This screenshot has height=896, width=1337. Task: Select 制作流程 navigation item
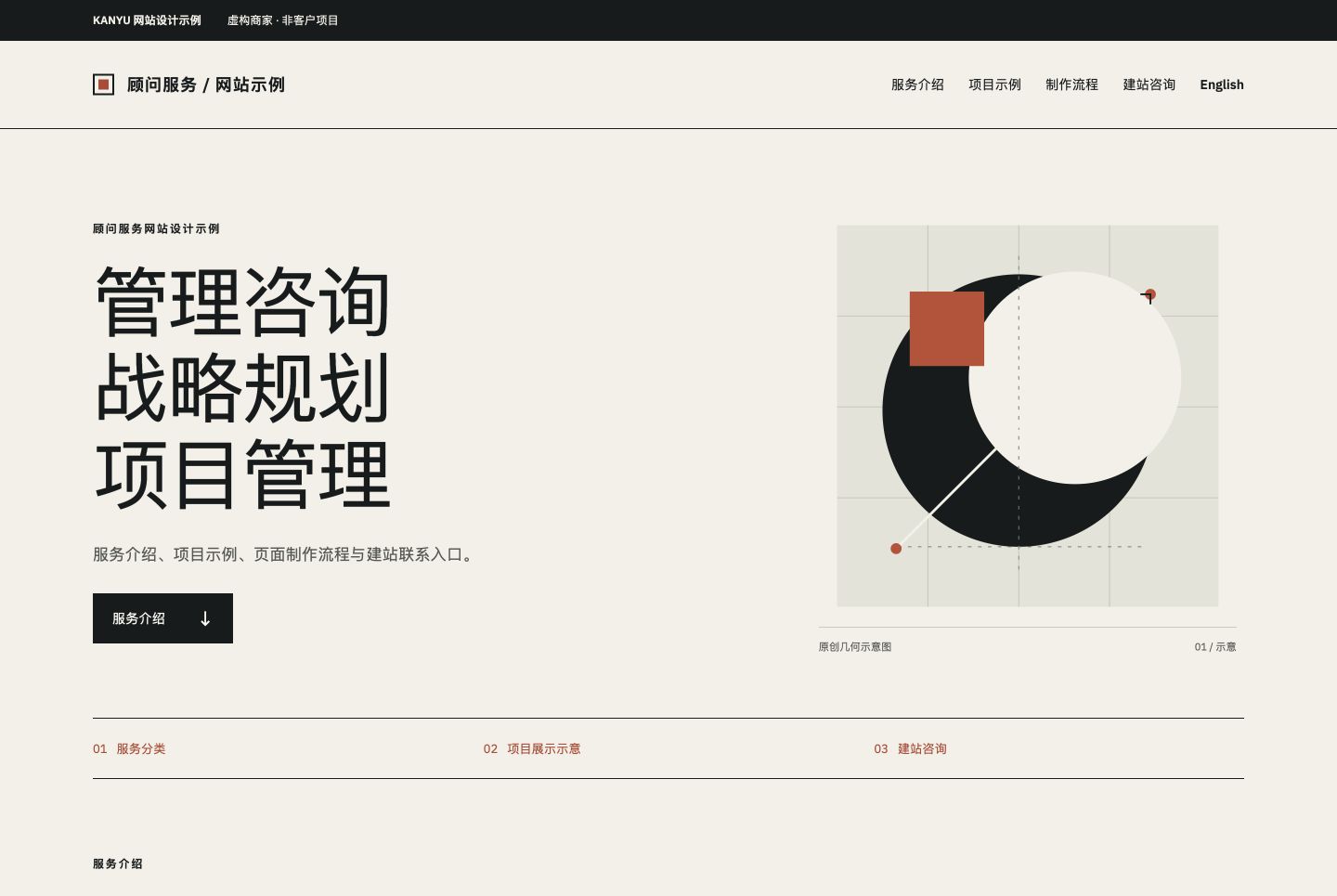tap(1071, 84)
